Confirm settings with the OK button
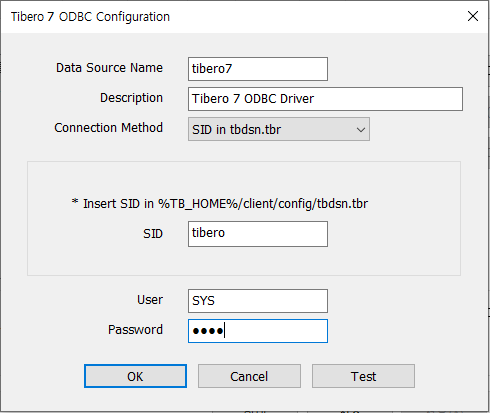490x413 pixels. coord(135,376)
